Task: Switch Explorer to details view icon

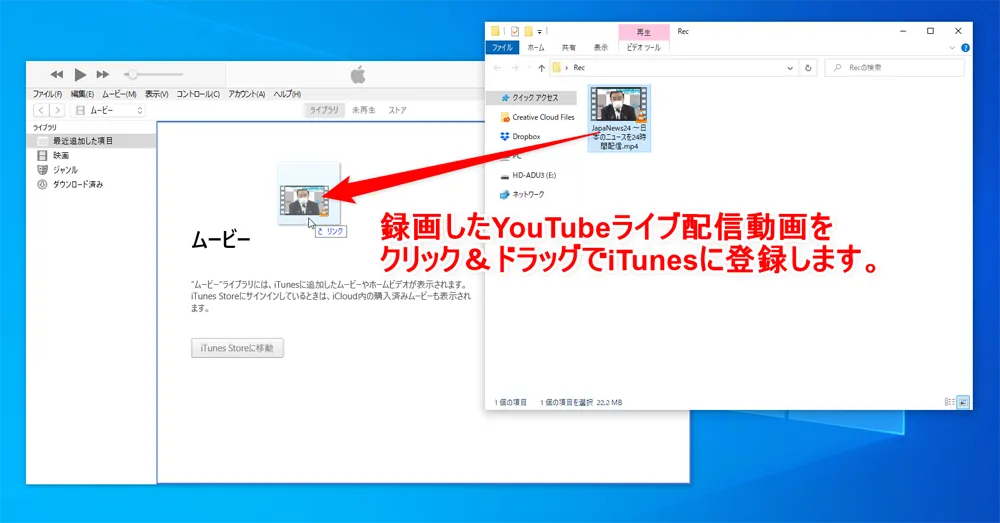Action: coord(950,402)
